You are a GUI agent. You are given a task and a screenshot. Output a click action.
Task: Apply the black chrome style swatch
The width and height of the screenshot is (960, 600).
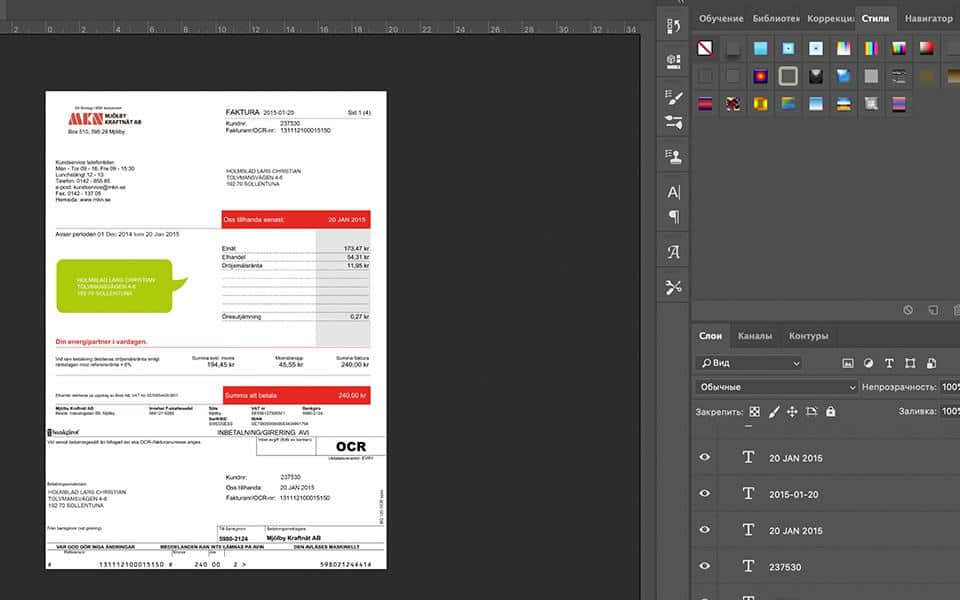pyautogui.click(x=816, y=77)
